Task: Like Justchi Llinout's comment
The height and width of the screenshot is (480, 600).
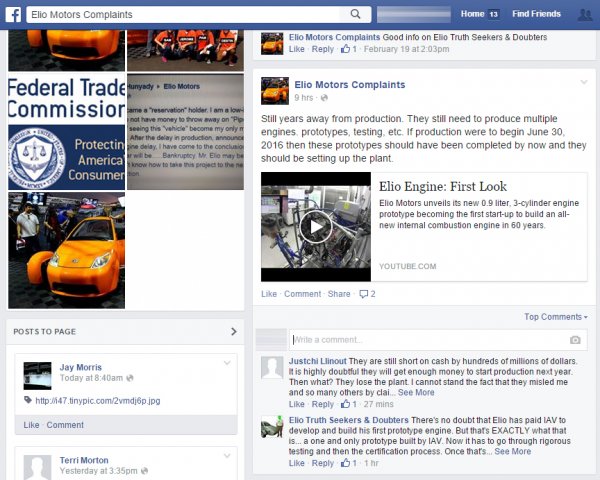Action: tap(297, 404)
